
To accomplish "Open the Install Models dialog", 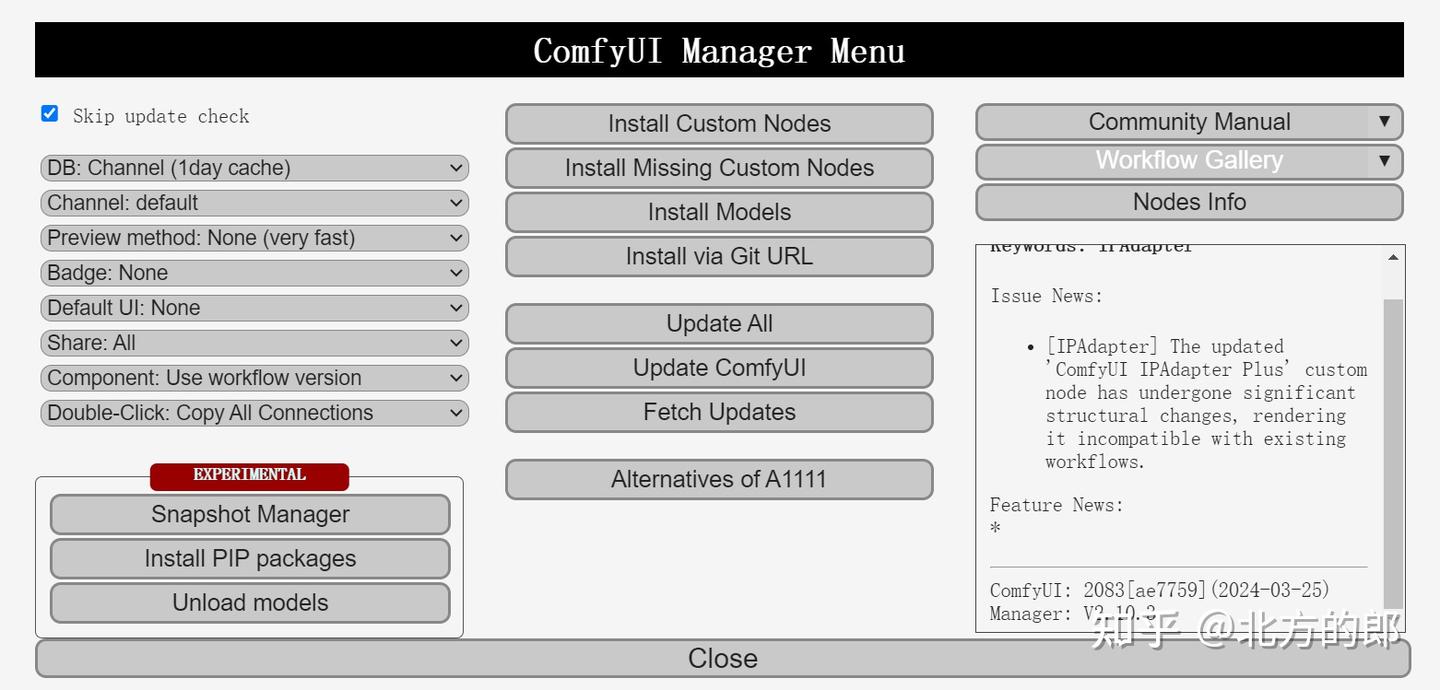I will pyautogui.click(x=719, y=212).
